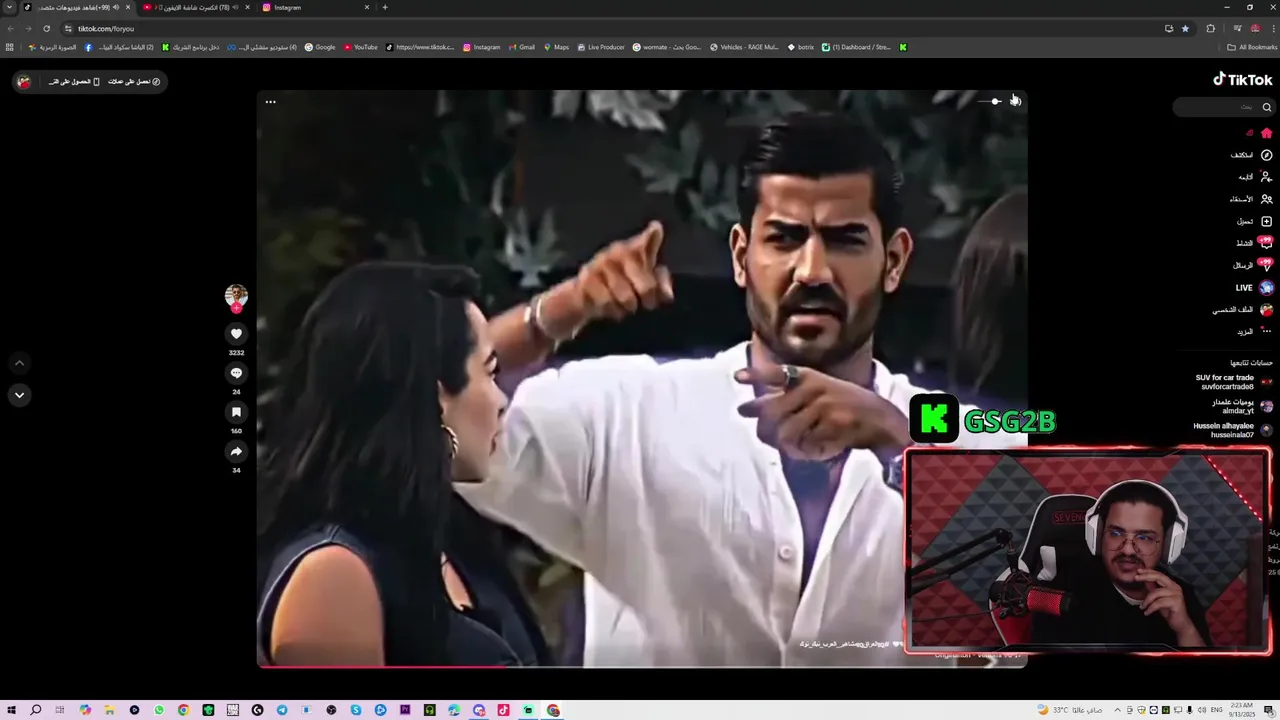Open the Google bookmark

[320, 47]
